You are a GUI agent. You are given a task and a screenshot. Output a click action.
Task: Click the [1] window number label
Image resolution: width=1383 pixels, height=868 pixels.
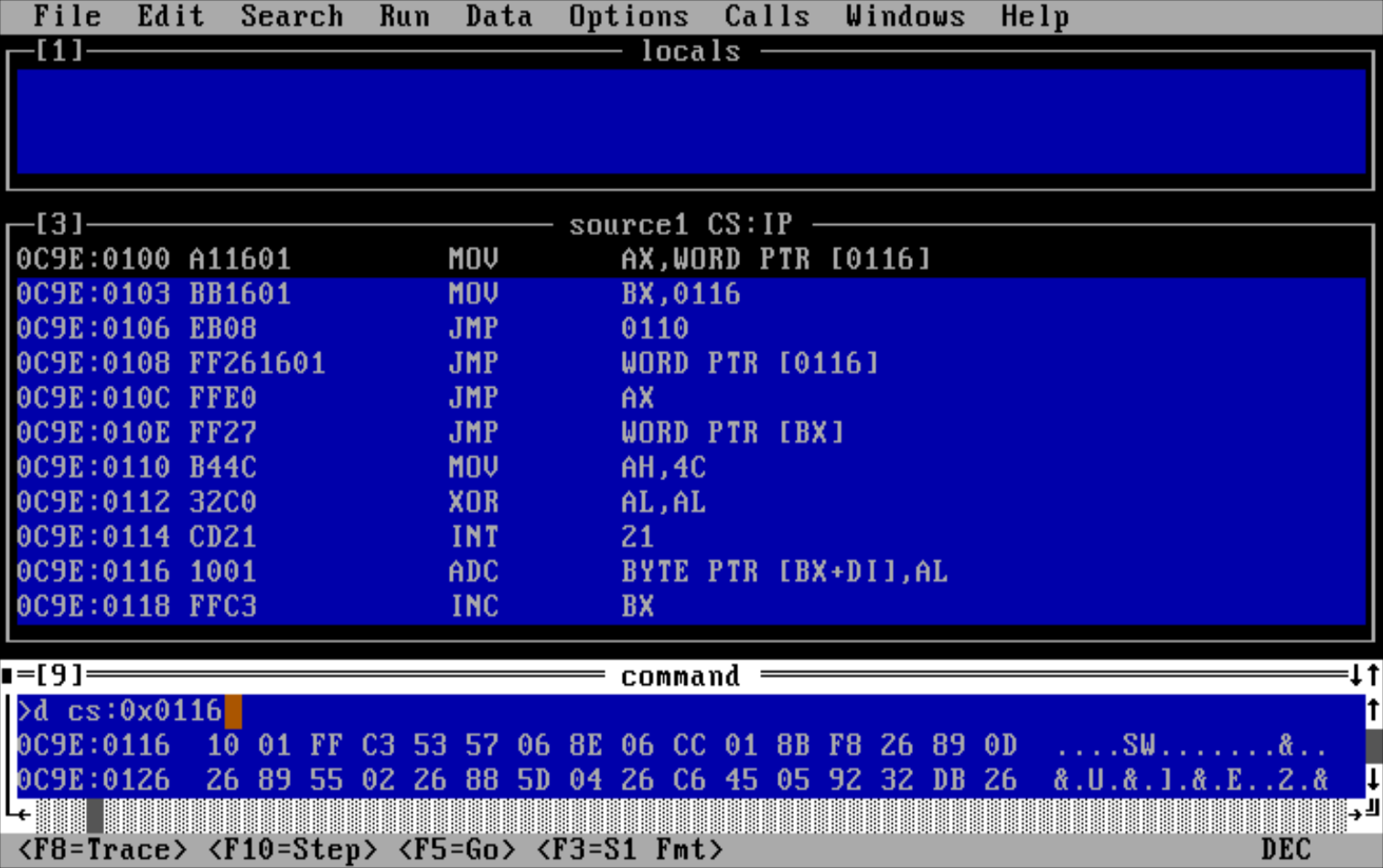[x=60, y=50]
